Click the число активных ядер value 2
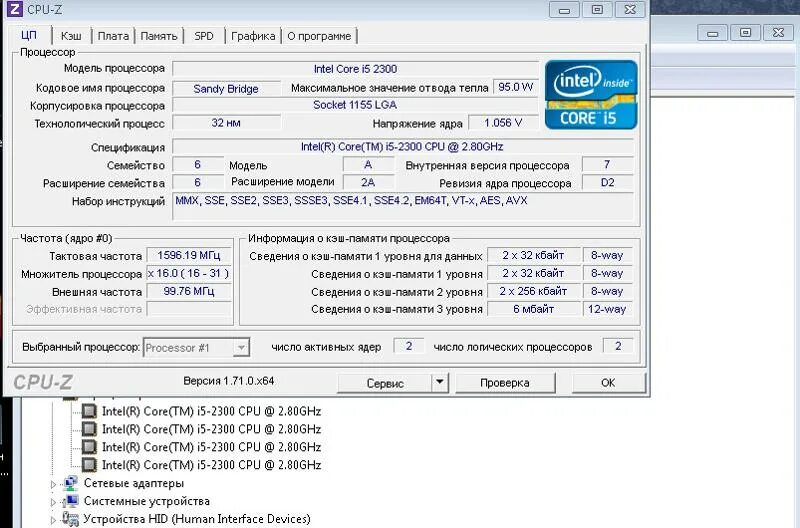This screenshot has width=800, height=528. (x=409, y=346)
